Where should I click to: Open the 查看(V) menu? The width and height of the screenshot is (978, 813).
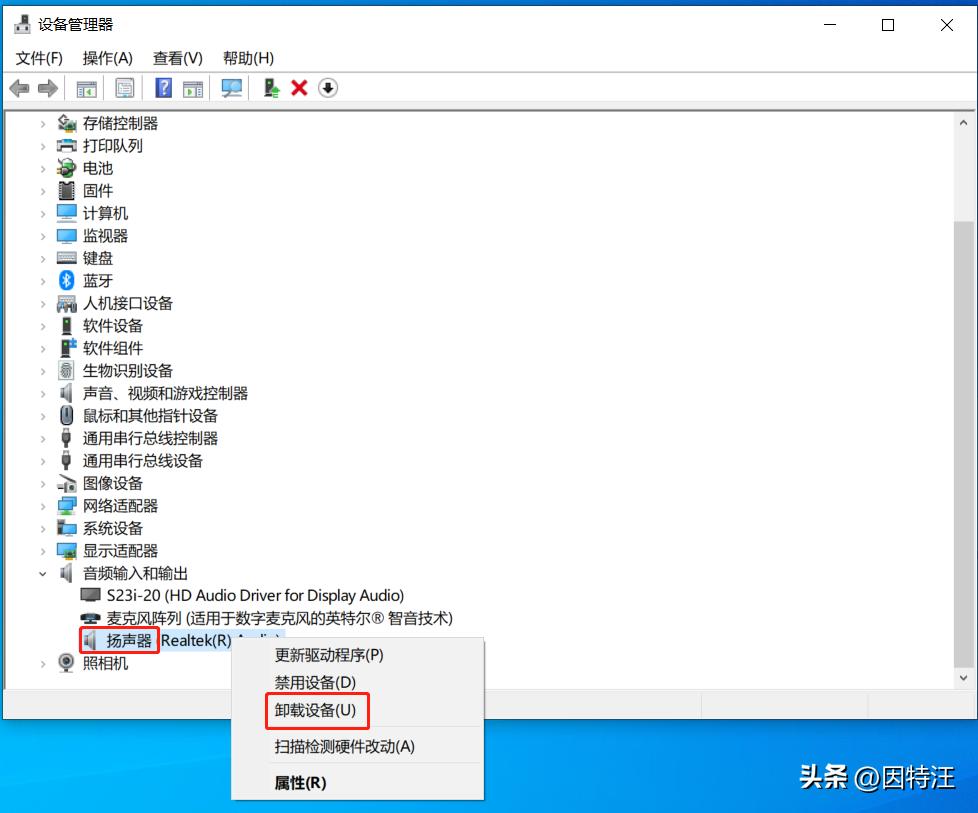click(x=177, y=58)
